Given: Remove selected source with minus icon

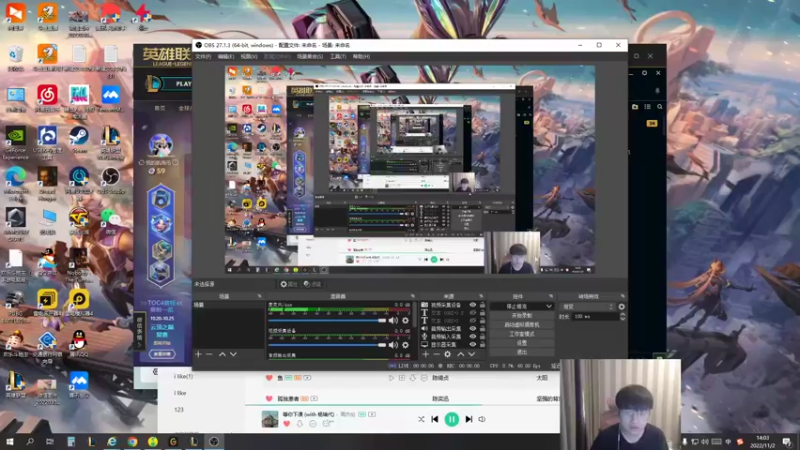Looking at the screenshot, I should (x=436, y=354).
